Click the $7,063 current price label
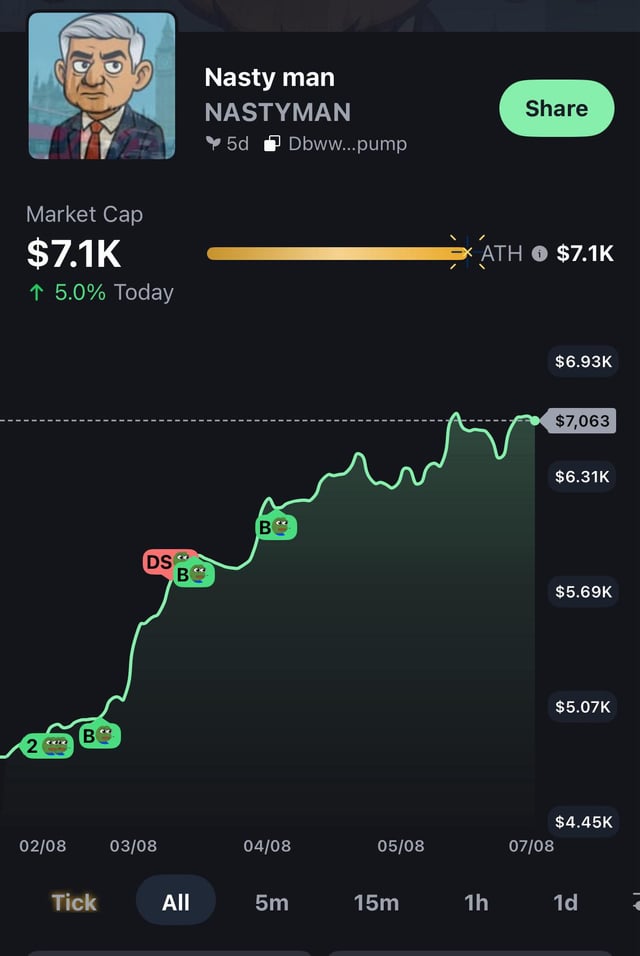The width and height of the screenshot is (640, 956). coord(582,421)
